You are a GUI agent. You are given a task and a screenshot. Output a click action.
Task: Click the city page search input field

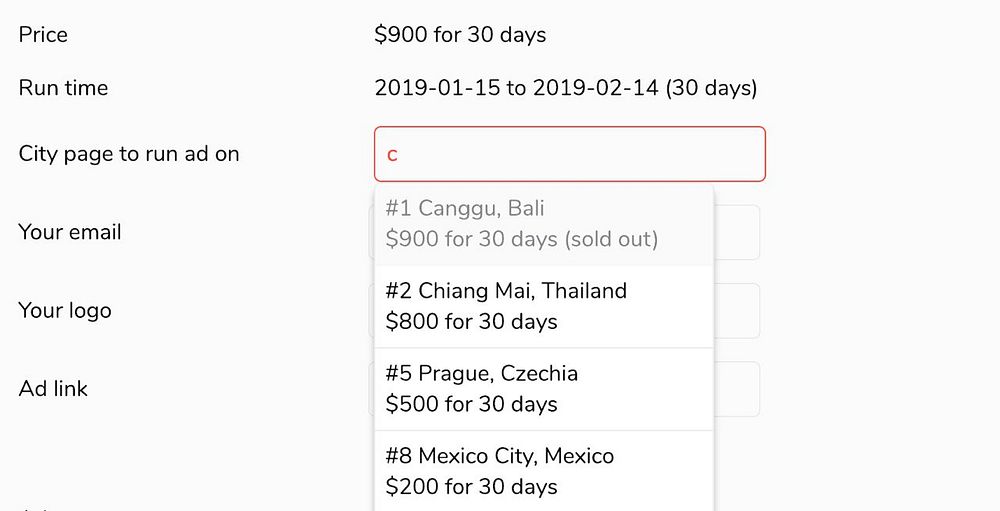click(570, 154)
